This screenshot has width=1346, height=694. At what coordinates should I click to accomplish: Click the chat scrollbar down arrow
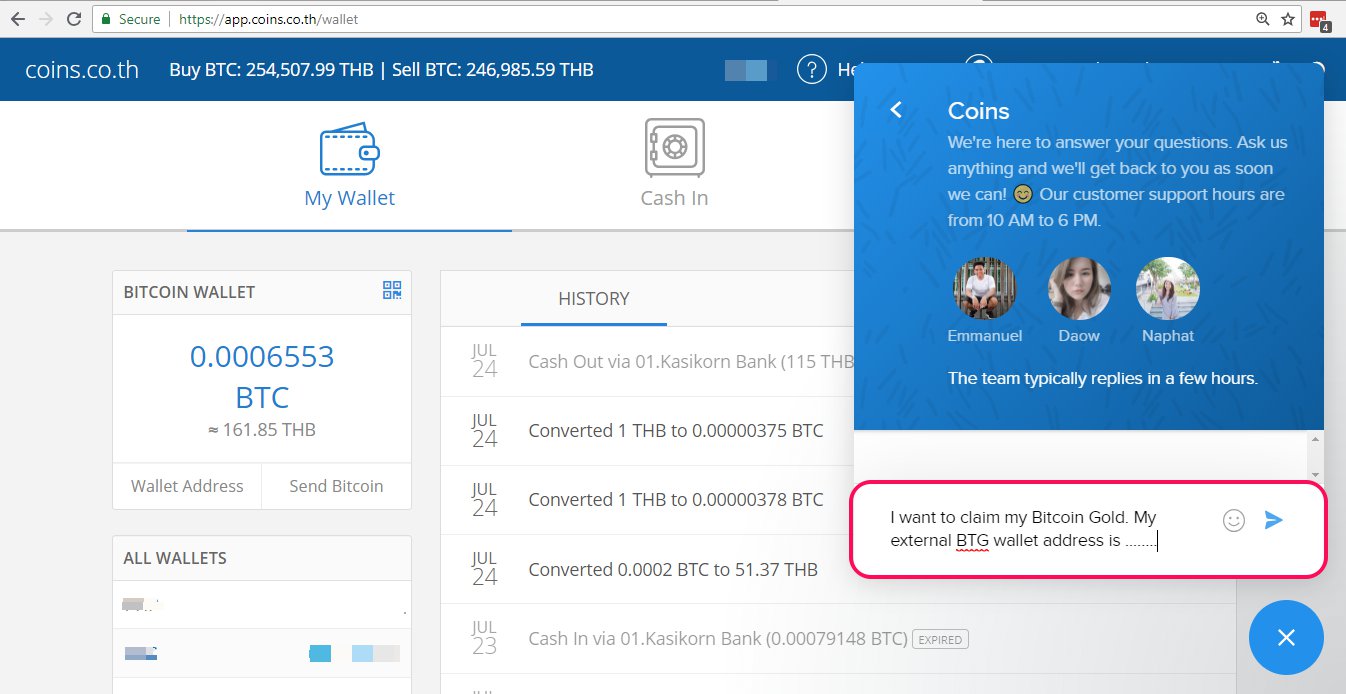1315,475
